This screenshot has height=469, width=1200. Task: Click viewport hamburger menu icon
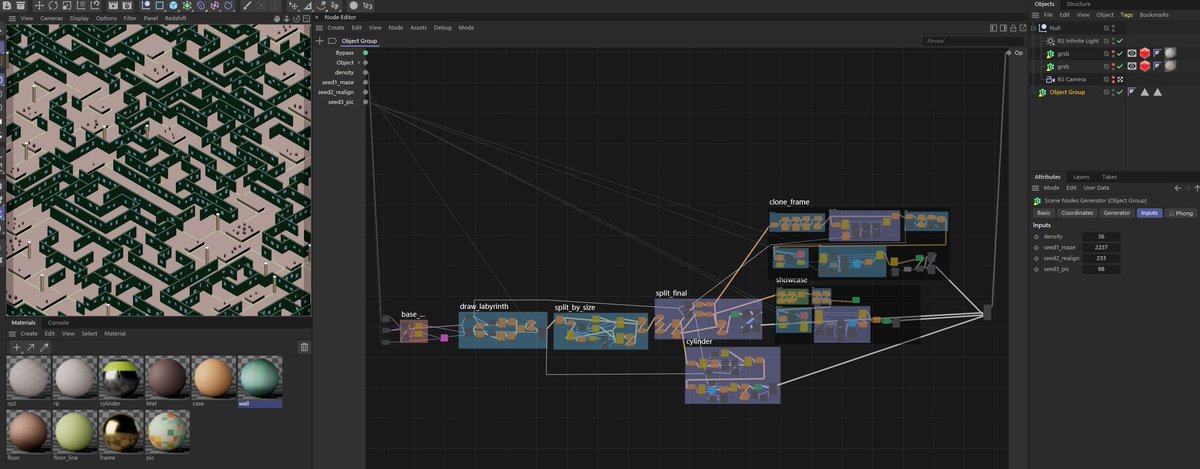point(12,18)
